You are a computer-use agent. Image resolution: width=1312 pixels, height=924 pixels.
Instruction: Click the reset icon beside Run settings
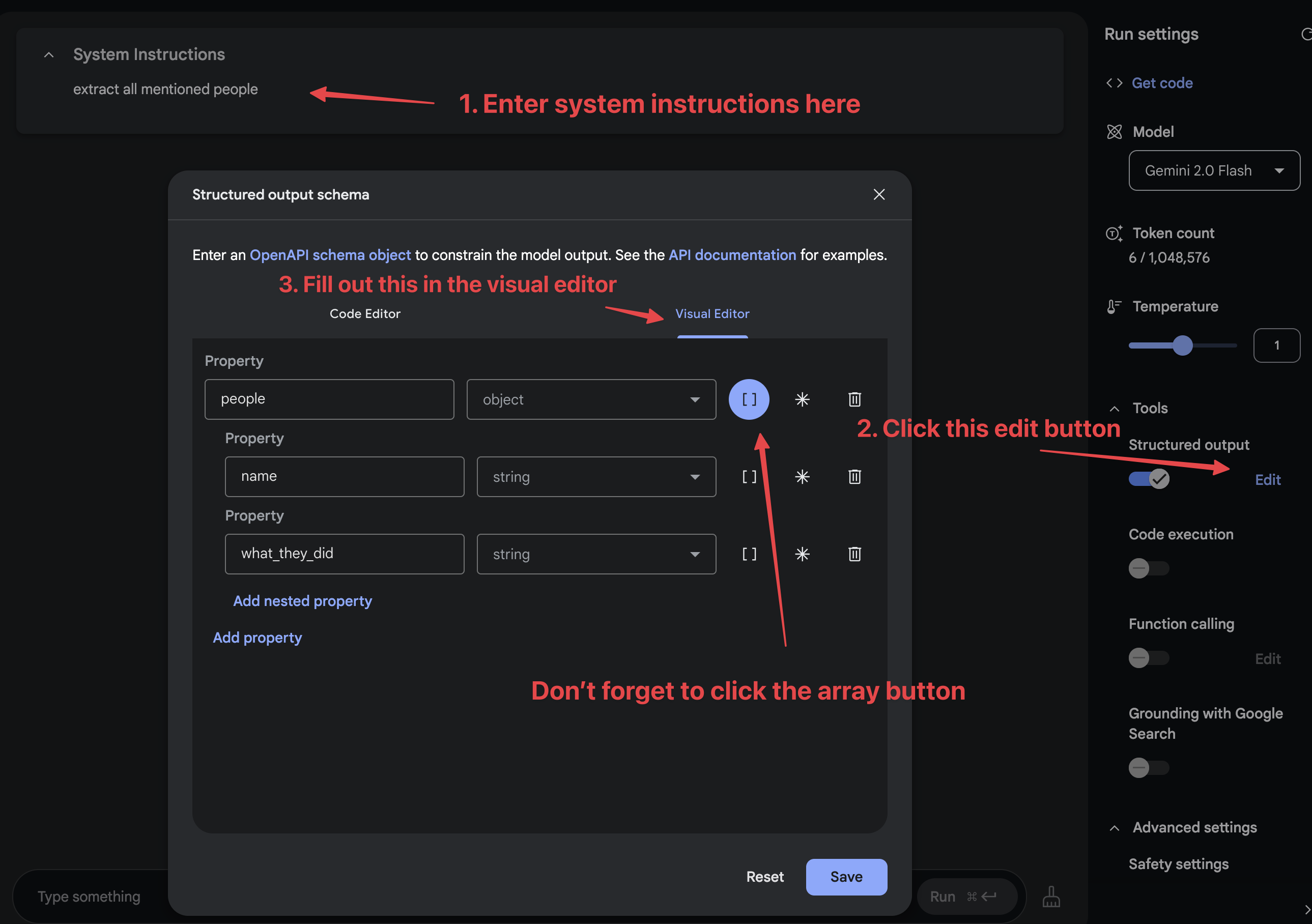tap(1306, 34)
